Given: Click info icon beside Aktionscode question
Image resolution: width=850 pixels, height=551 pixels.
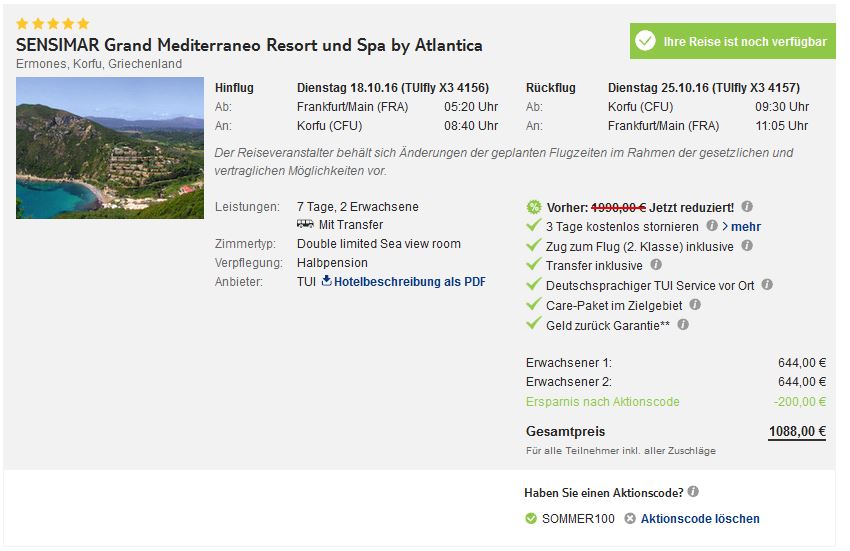Looking at the screenshot, I should pyautogui.click(x=693, y=491).
